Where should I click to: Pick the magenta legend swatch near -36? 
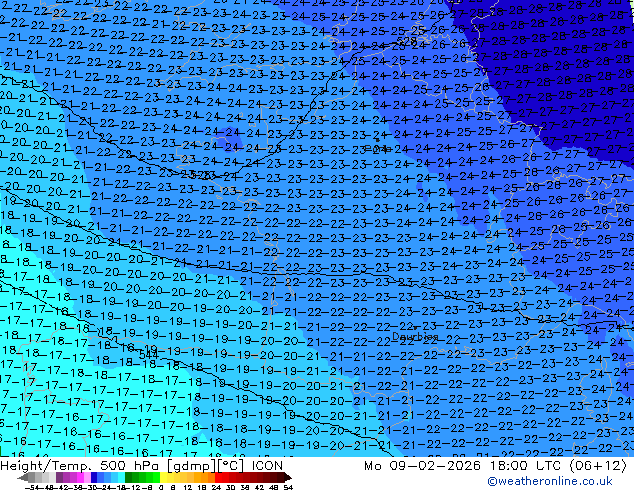80,477
